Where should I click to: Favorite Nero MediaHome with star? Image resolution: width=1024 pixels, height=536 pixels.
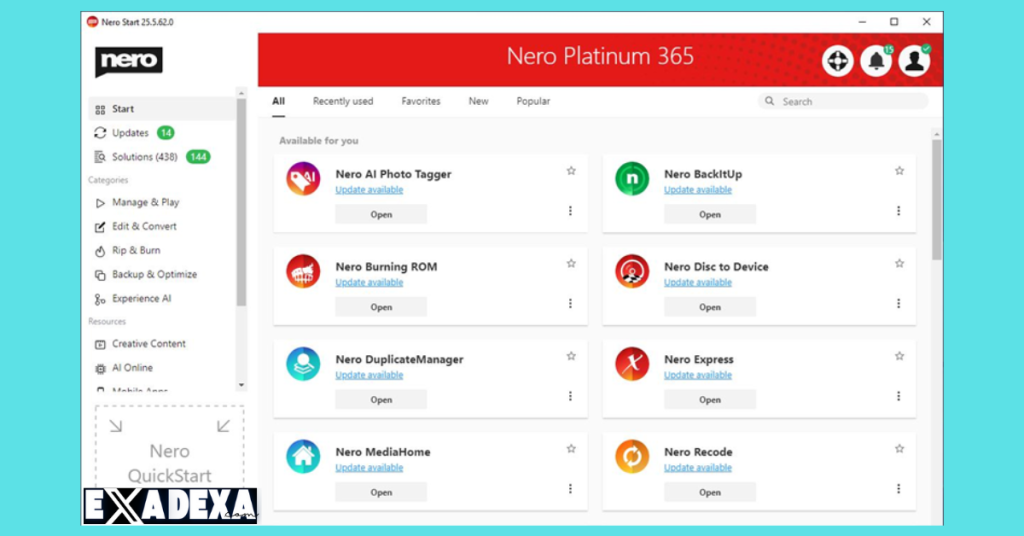click(x=571, y=449)
